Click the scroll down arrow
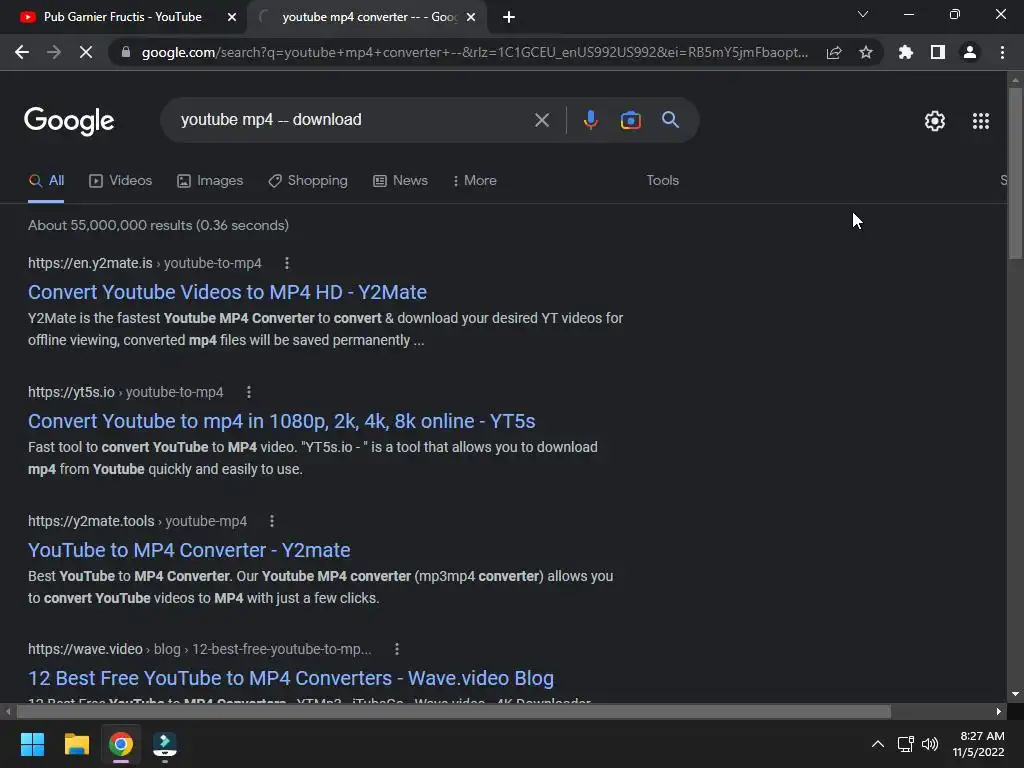Viewport: 1024px width, 768px height. (1015, 694)
